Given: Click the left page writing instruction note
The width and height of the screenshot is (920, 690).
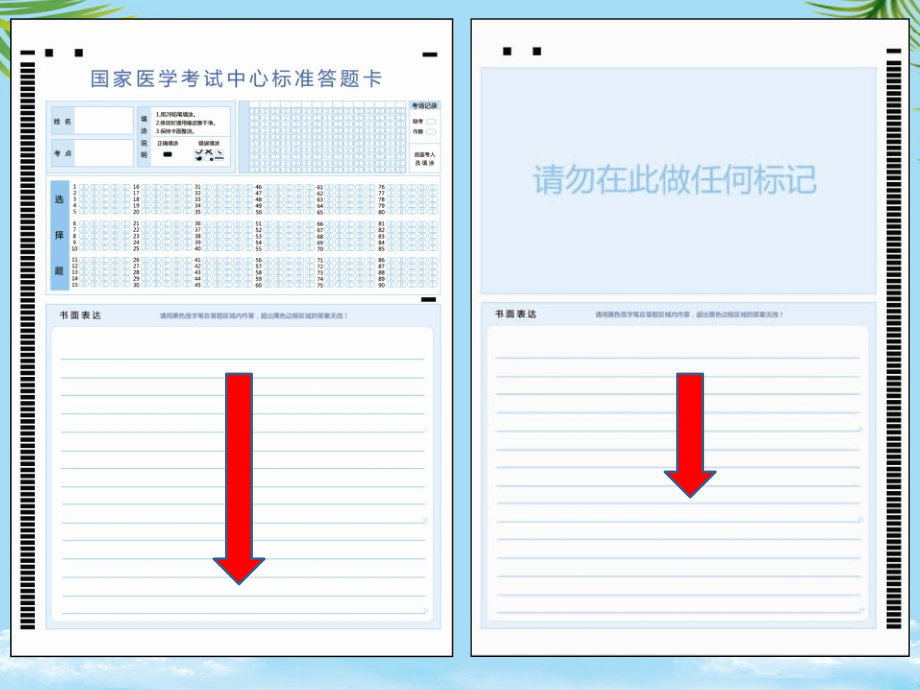Looking at the screenshot, I should coord(254,316).
